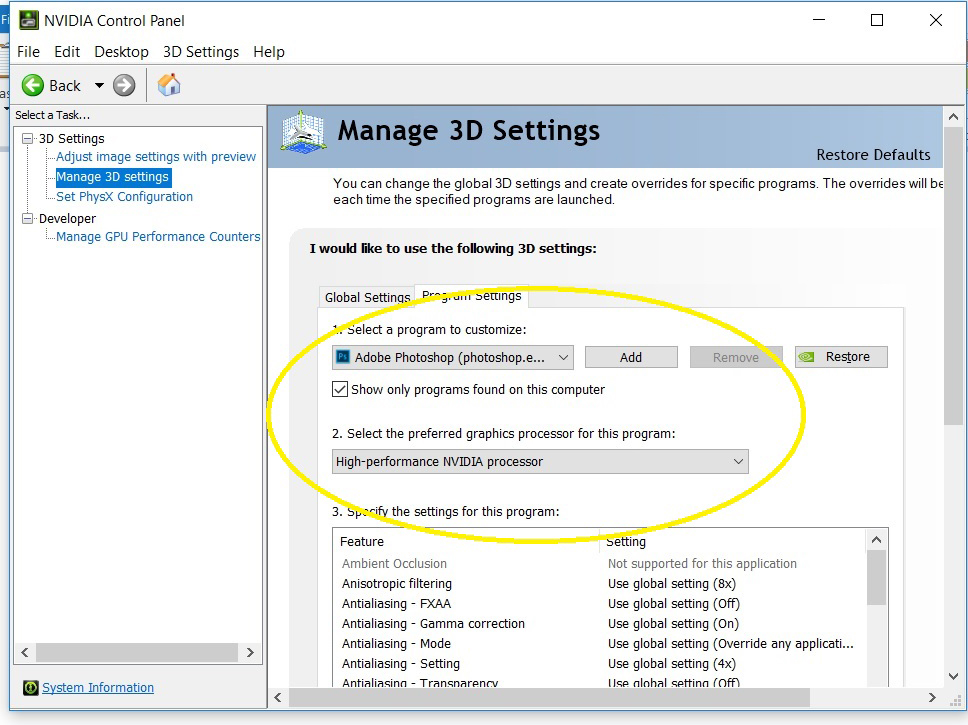Click the Photoshop icon in program dropdown

point(343,357)
